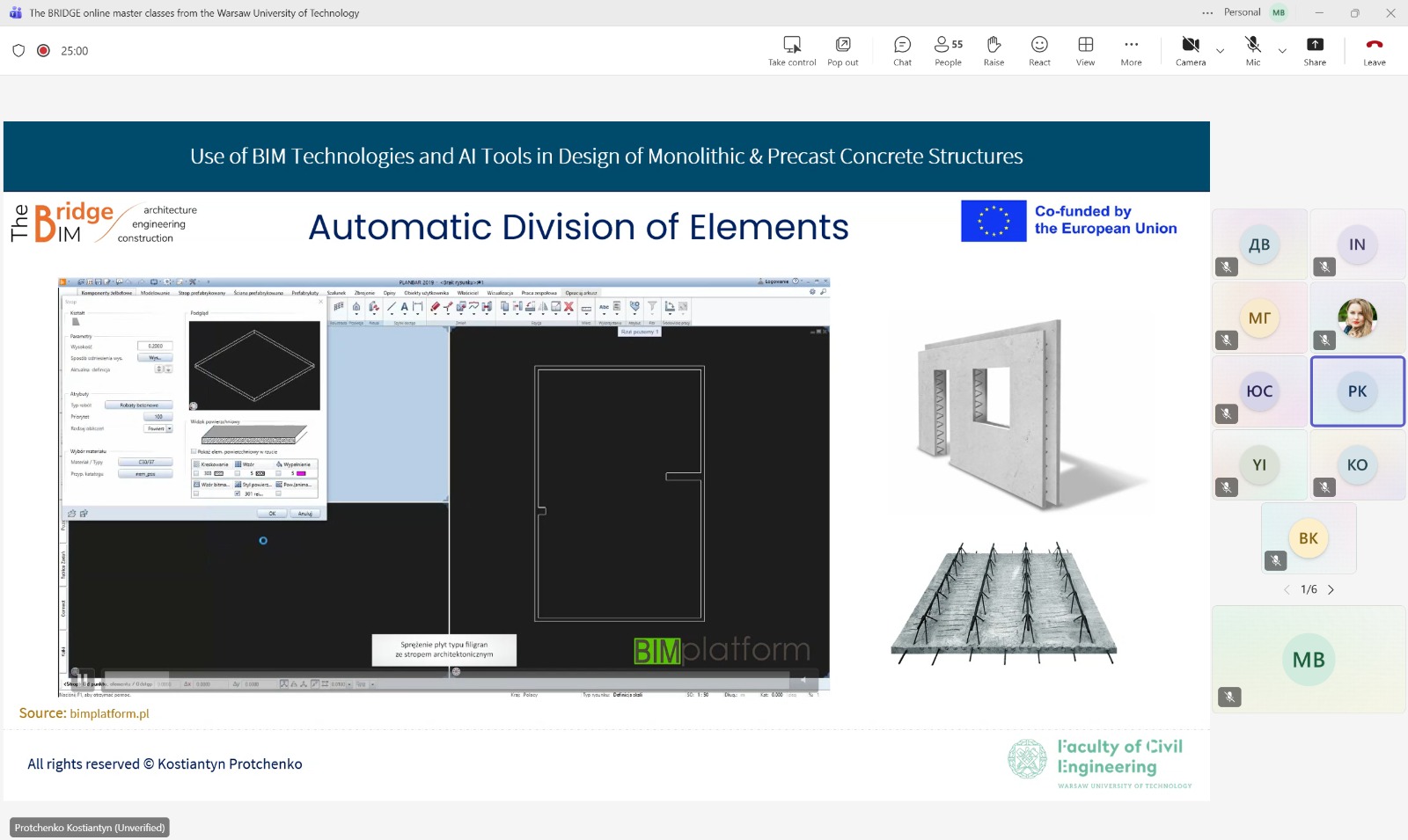Raise your hand in the meeting
The image size is (1408, 840).
994,51
